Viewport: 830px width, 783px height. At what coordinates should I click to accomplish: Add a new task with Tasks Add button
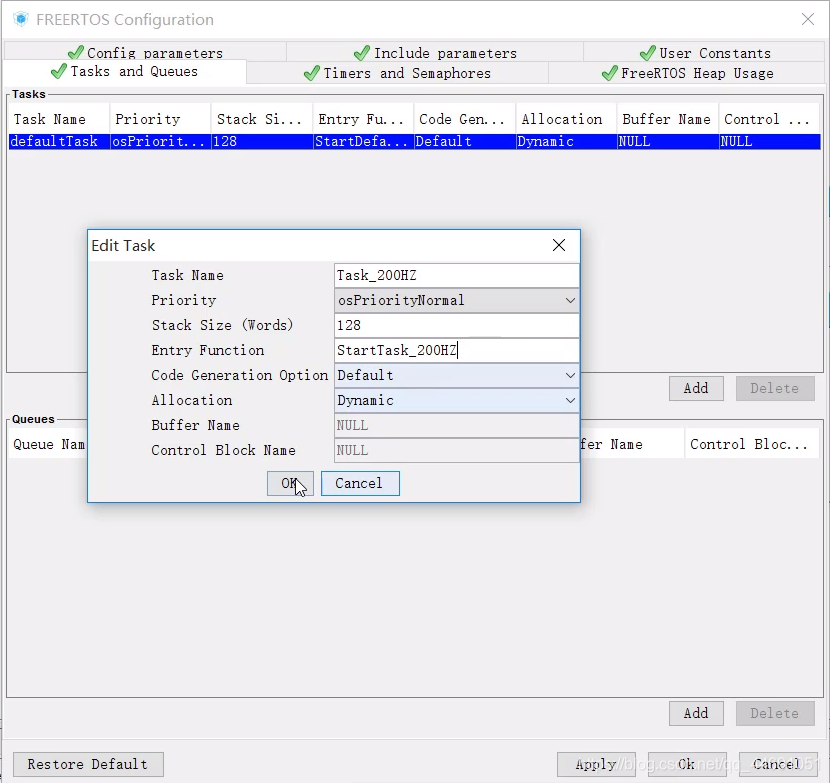click(x=696, y=389)
